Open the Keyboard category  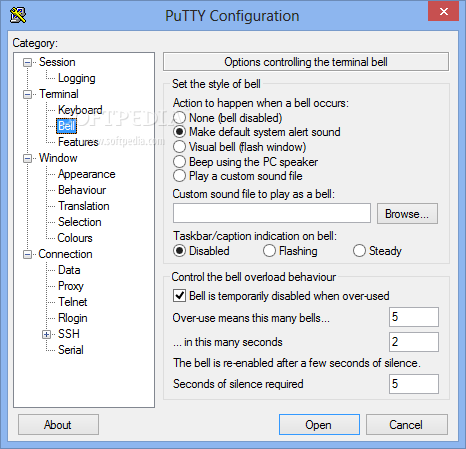coord(80,110)
